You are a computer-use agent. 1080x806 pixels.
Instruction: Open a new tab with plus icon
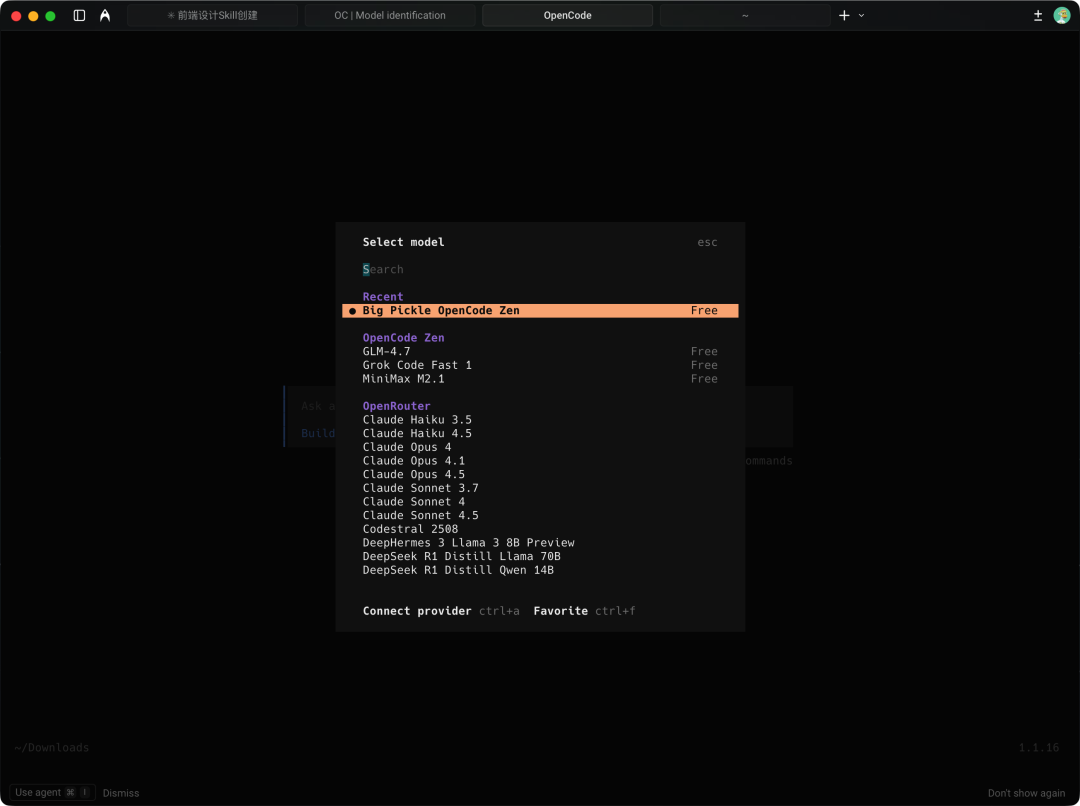click(x=844, y=16)
